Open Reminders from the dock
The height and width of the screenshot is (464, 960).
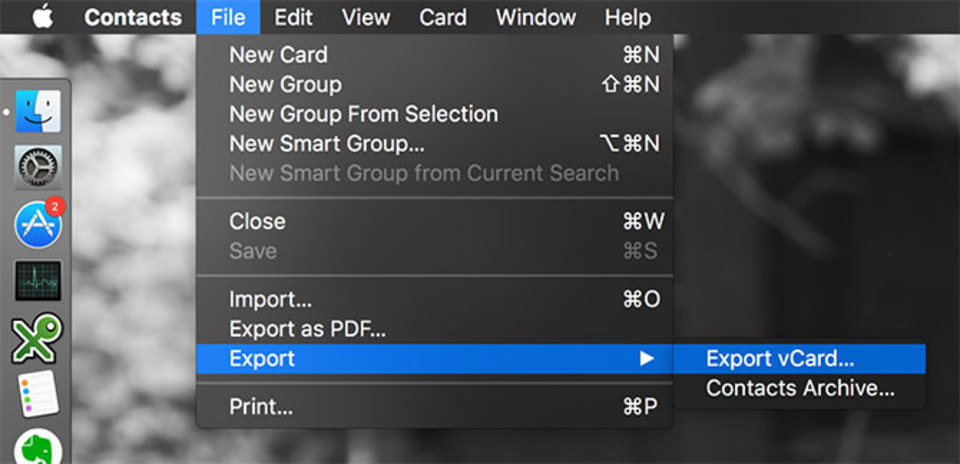[38, 394]
